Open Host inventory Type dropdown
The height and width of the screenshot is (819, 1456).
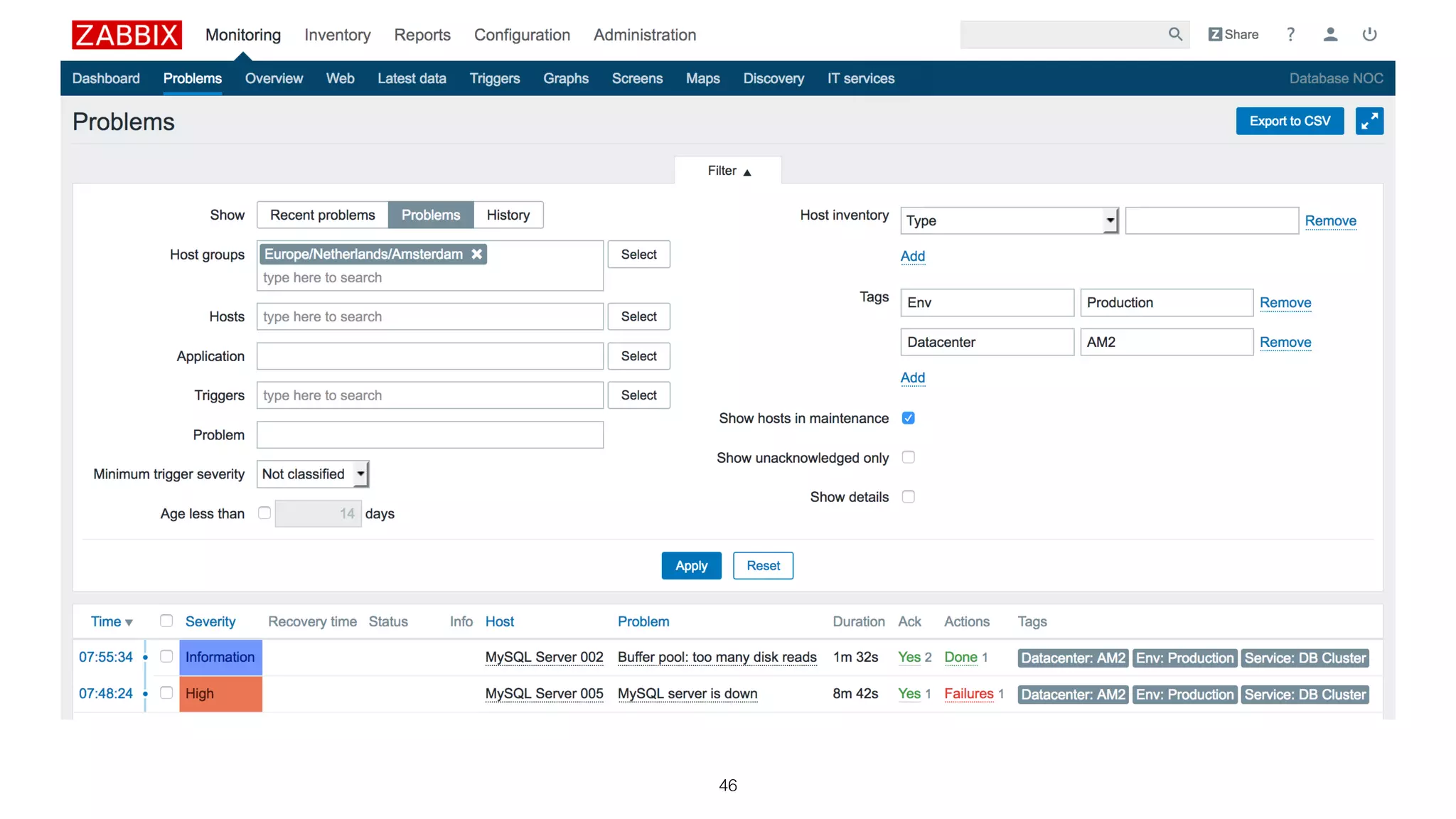click(1009, 220)
